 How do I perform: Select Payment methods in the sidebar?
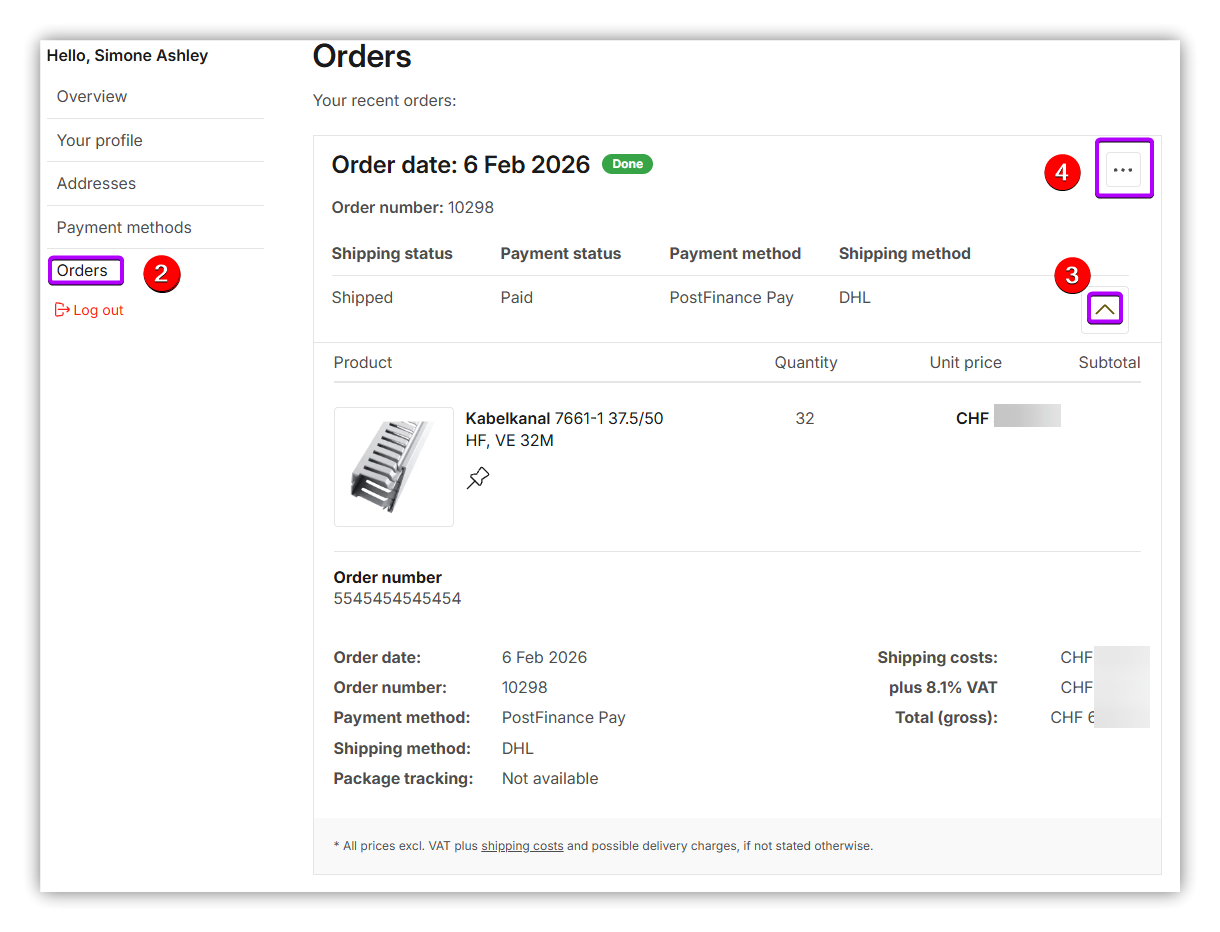click(124, 228)
